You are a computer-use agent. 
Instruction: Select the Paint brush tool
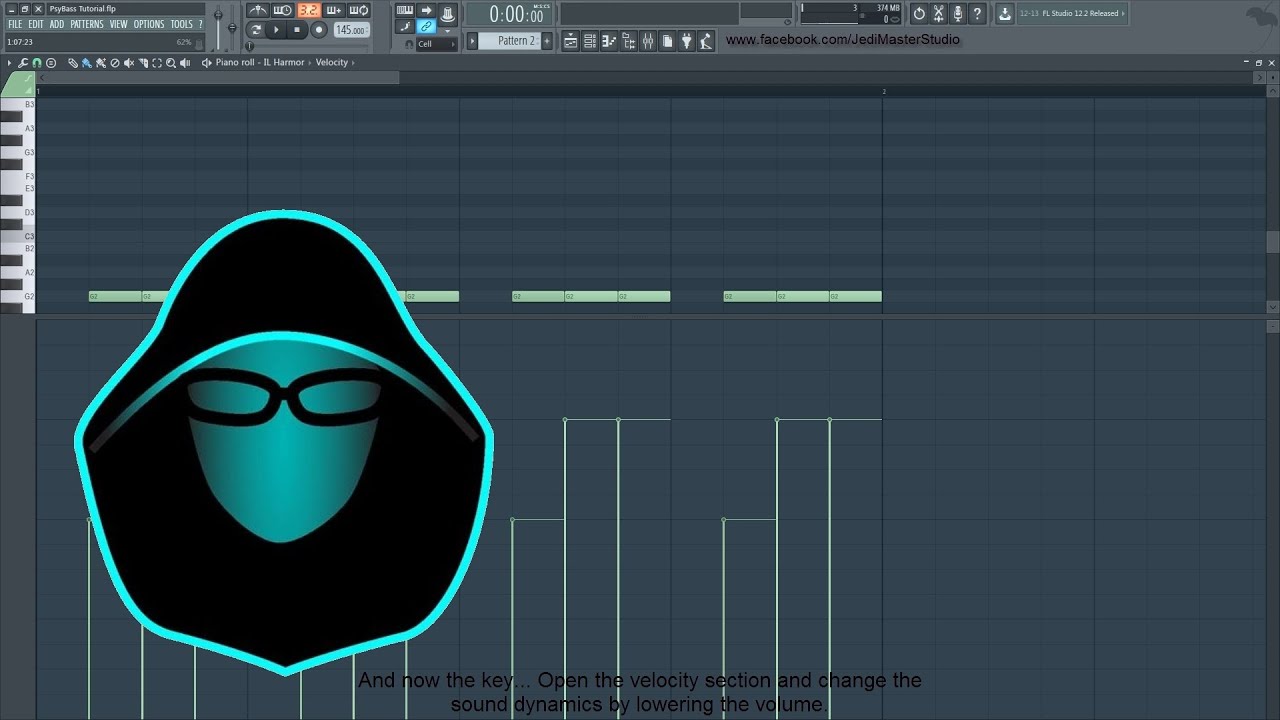[87, 63]
